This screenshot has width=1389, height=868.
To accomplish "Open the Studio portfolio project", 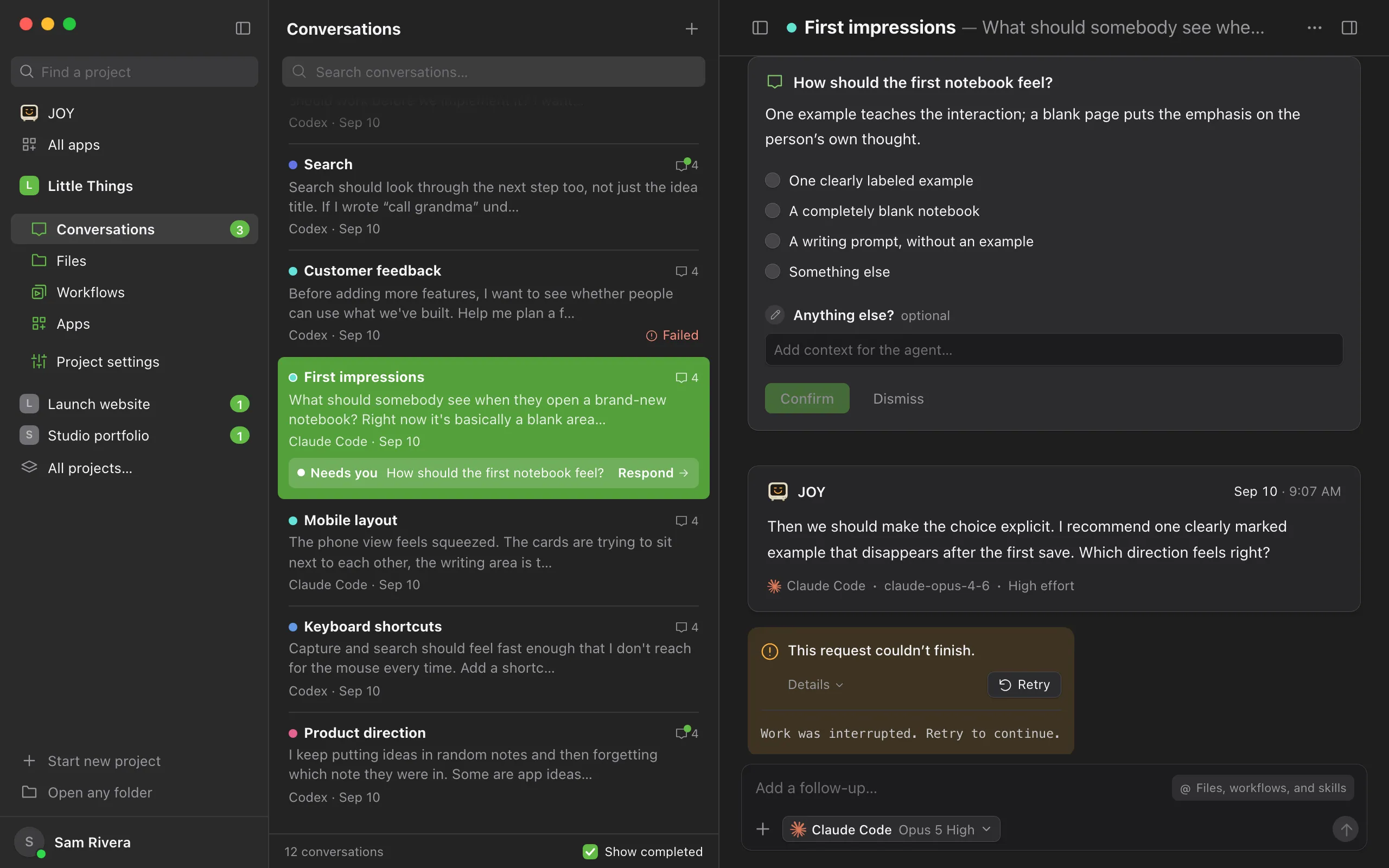I will (x=135, y=435).
